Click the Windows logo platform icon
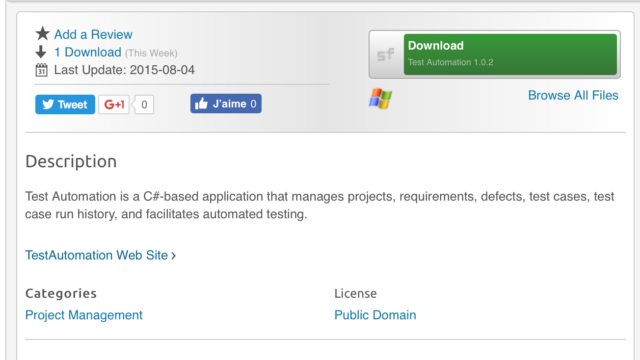The image size is (640, 360). (380, 99)
